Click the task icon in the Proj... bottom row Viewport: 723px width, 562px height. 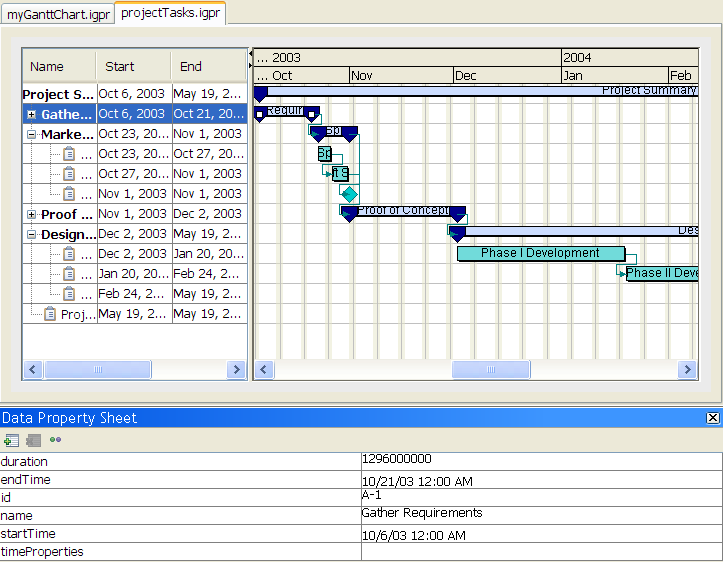tap(49, 314)
